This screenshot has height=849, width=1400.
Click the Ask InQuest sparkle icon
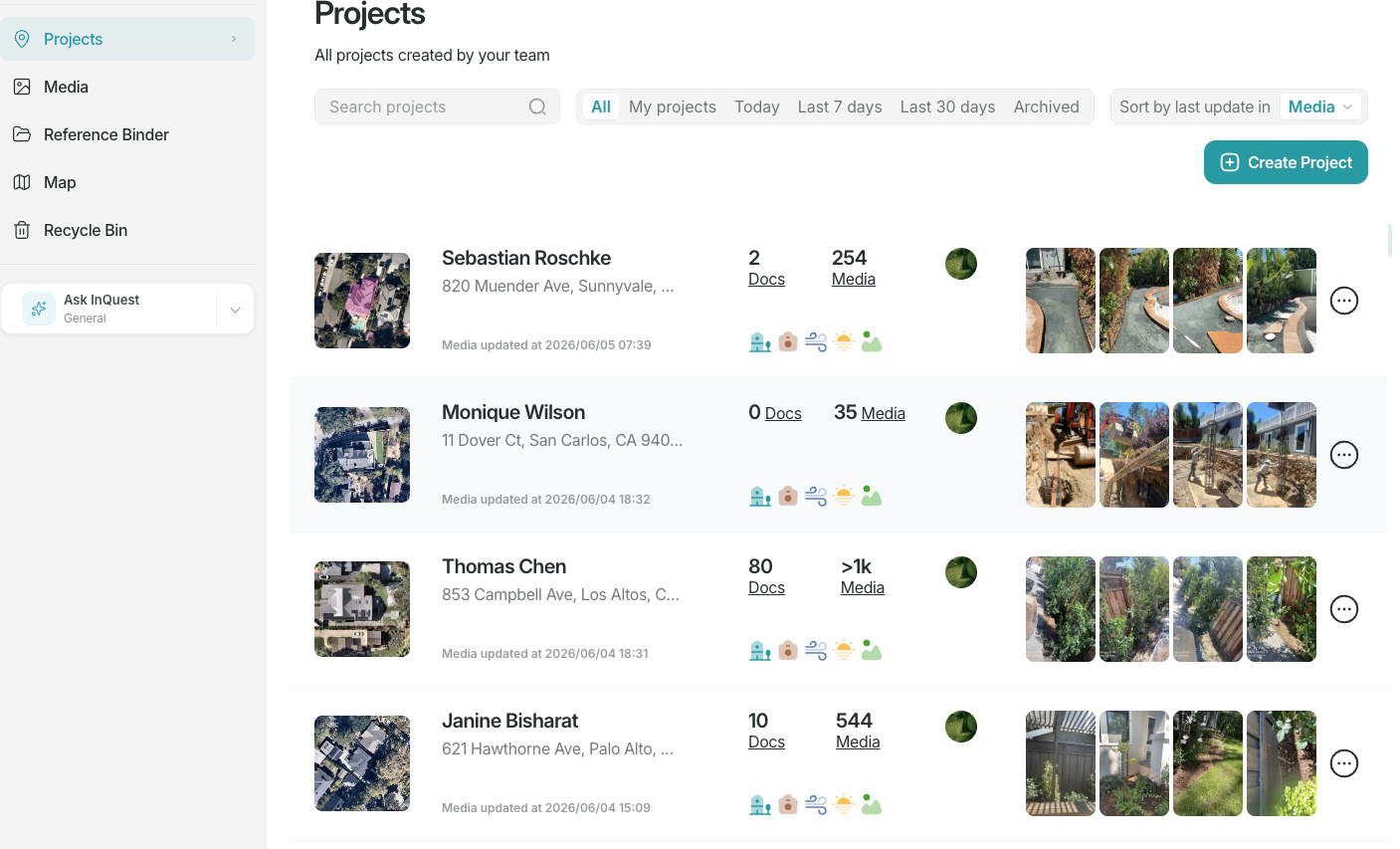(x=39, y=309)
